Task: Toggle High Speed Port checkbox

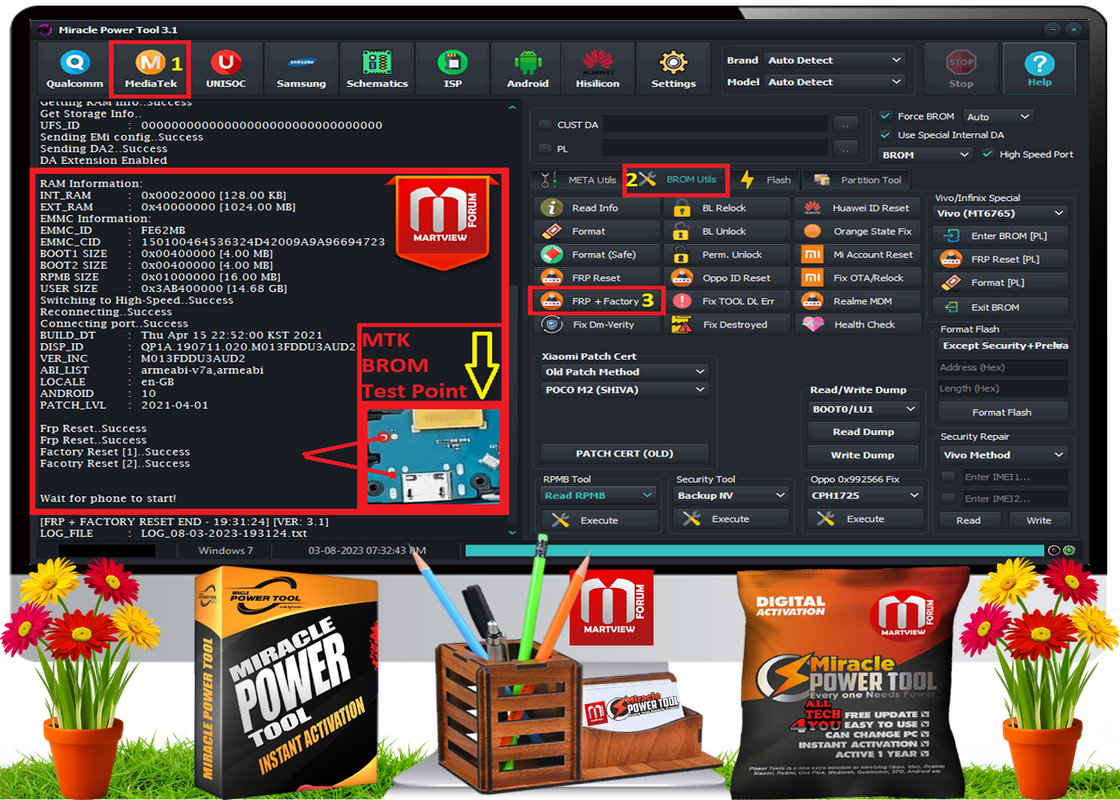Action: (988, 154)
